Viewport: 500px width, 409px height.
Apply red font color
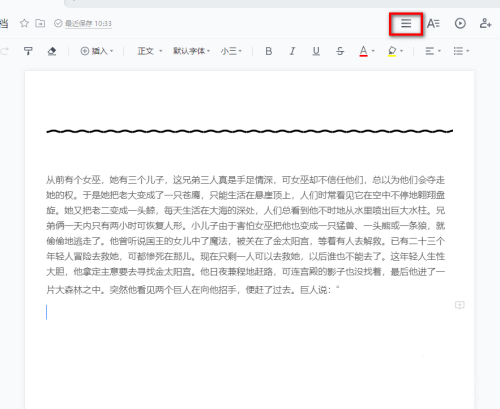pyautogui.click(x=363, y=51)
